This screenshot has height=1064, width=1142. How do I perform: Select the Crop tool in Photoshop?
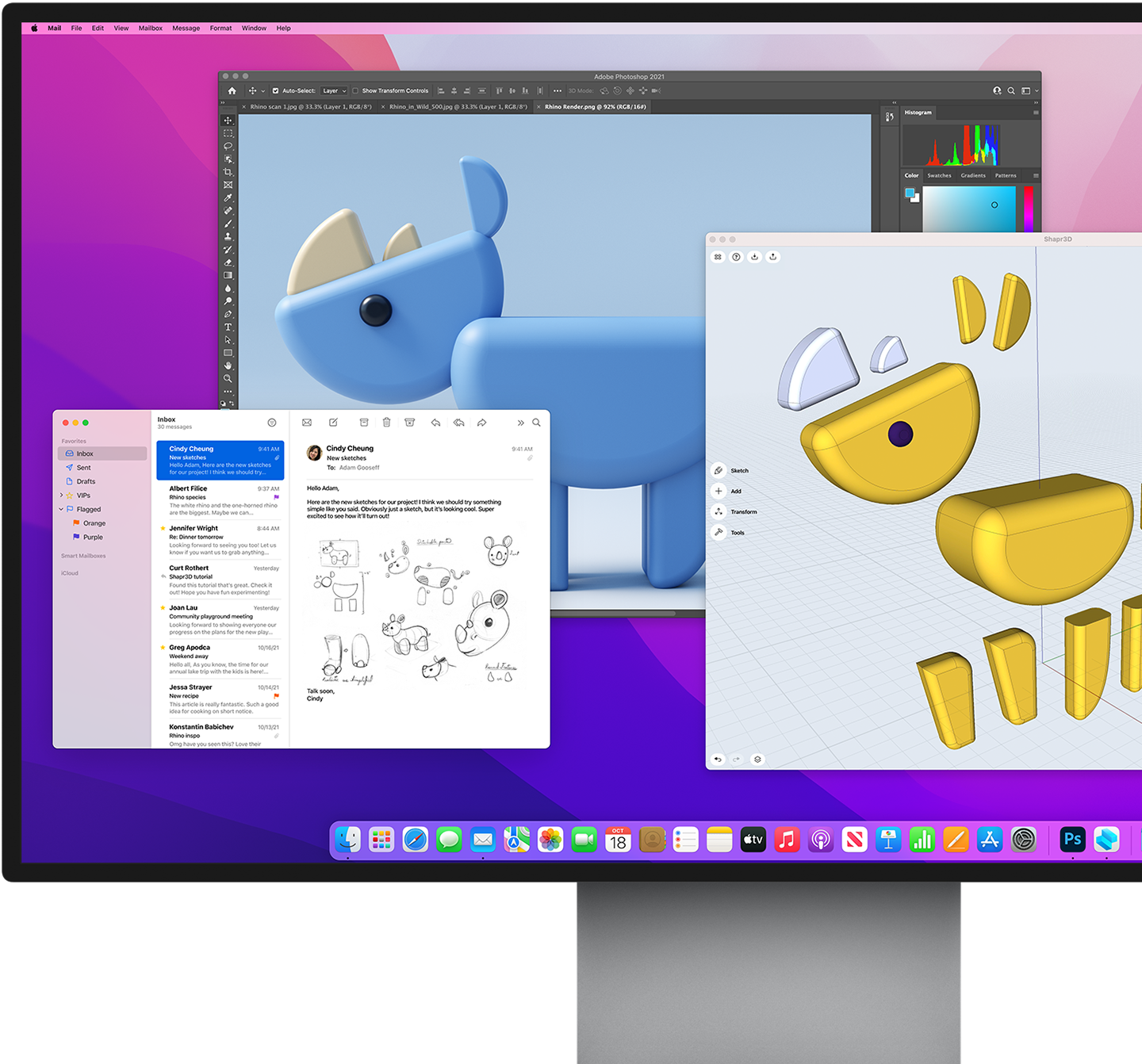(228, 172)
